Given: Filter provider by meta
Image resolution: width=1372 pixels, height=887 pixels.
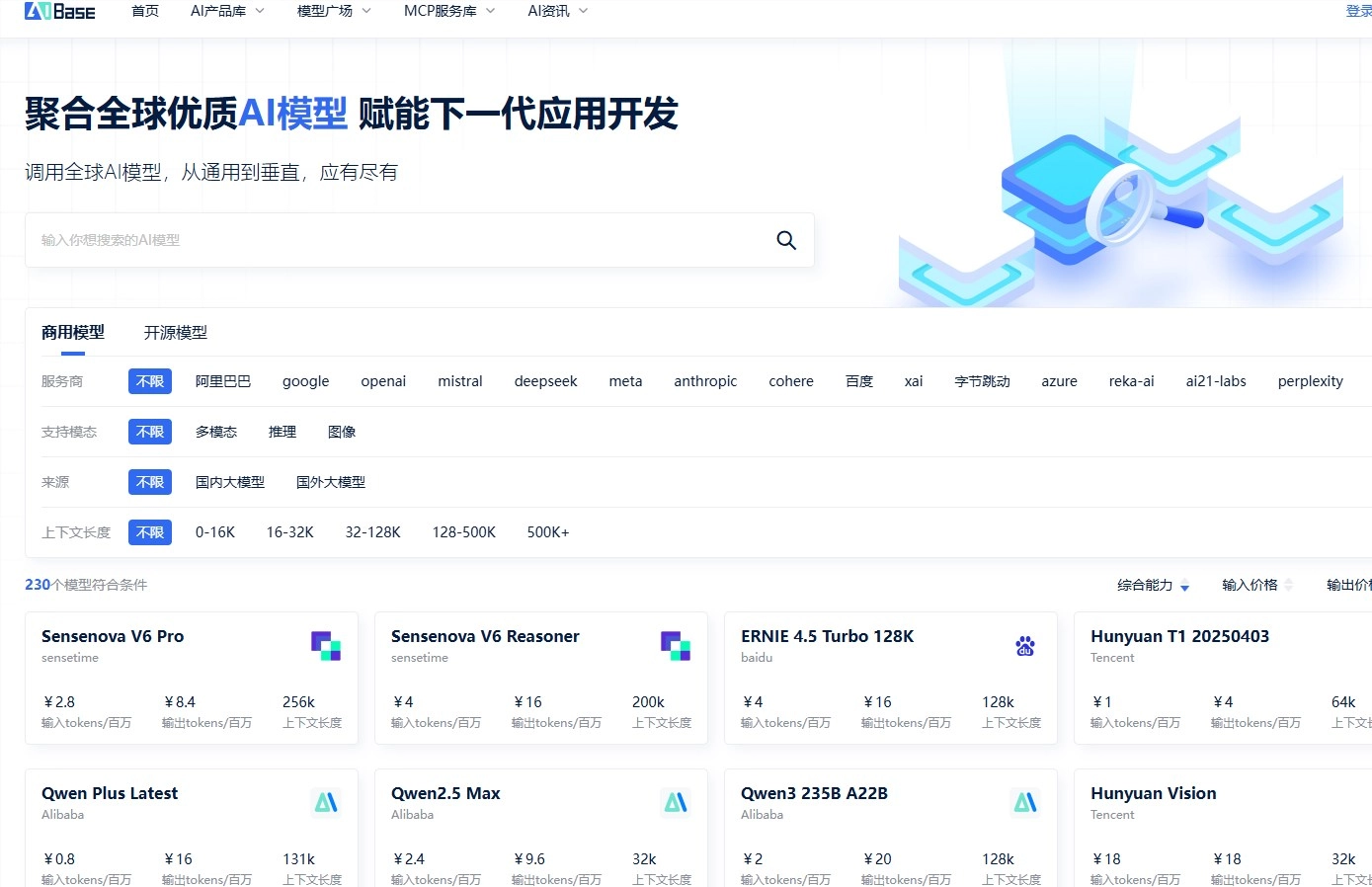Looking at the screenshot, I should pos(625,381).
